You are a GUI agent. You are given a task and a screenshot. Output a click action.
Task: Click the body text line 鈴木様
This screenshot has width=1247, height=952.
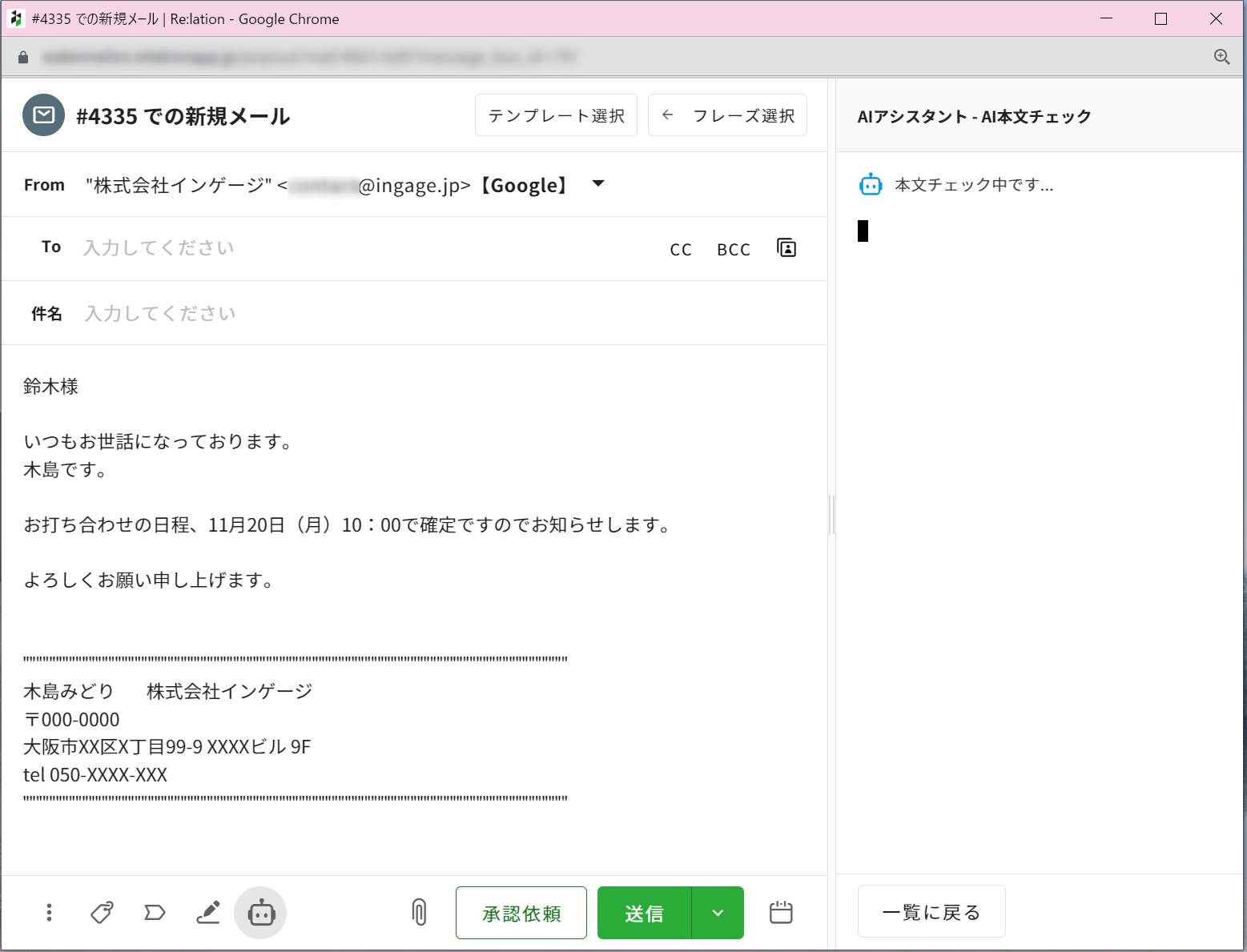pos(51,387)
